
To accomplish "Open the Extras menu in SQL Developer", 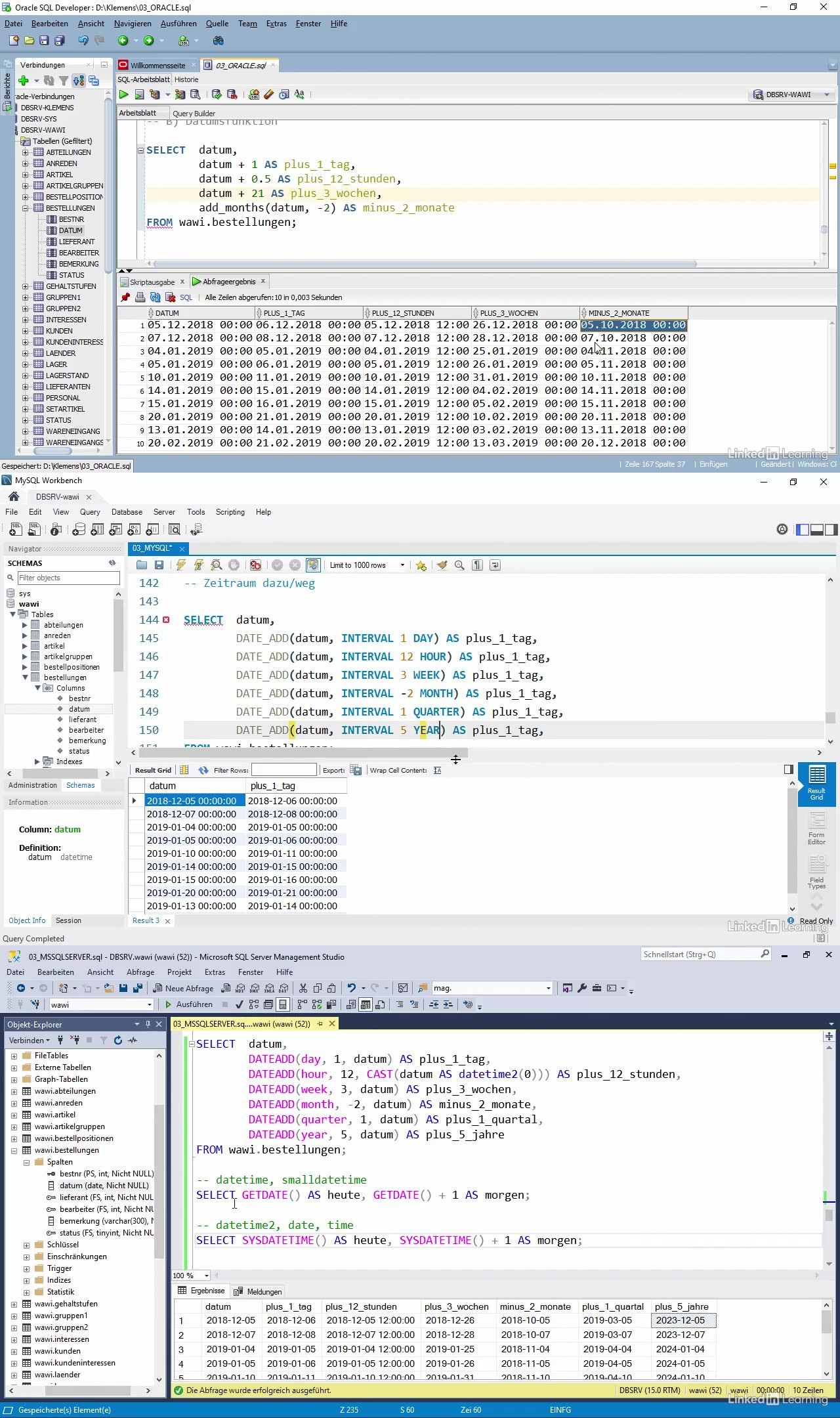I will pos(276,24).
